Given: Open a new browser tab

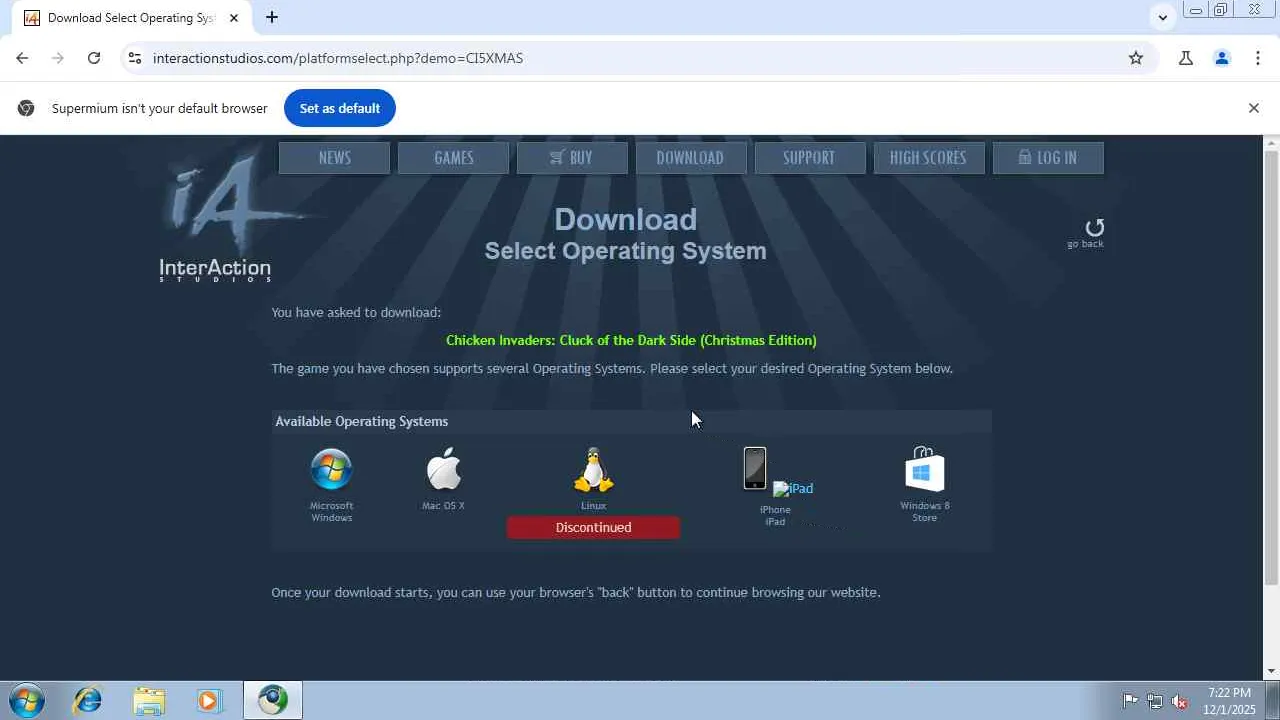Looking at the screenshot, I should point(272,17).
